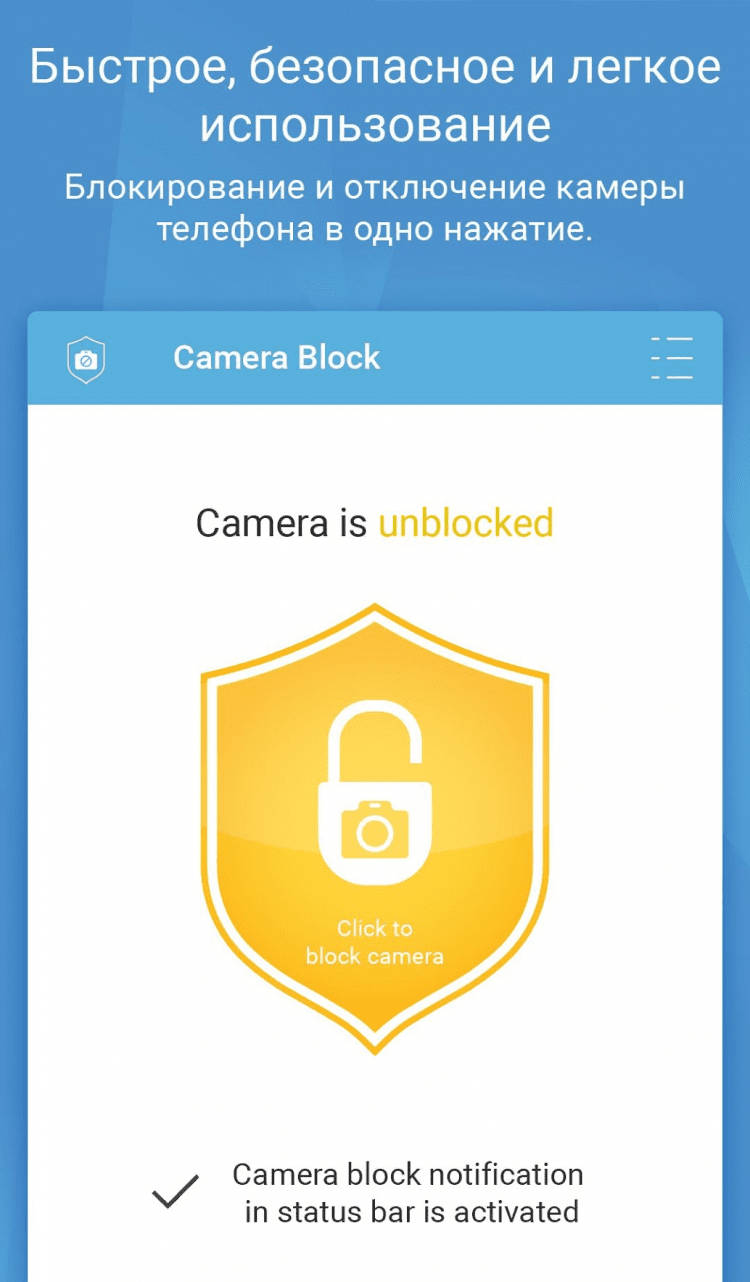Toggle the checkmark next to notification text
The height and width of the screenshot is (1282, 750).
[175, 1193]
